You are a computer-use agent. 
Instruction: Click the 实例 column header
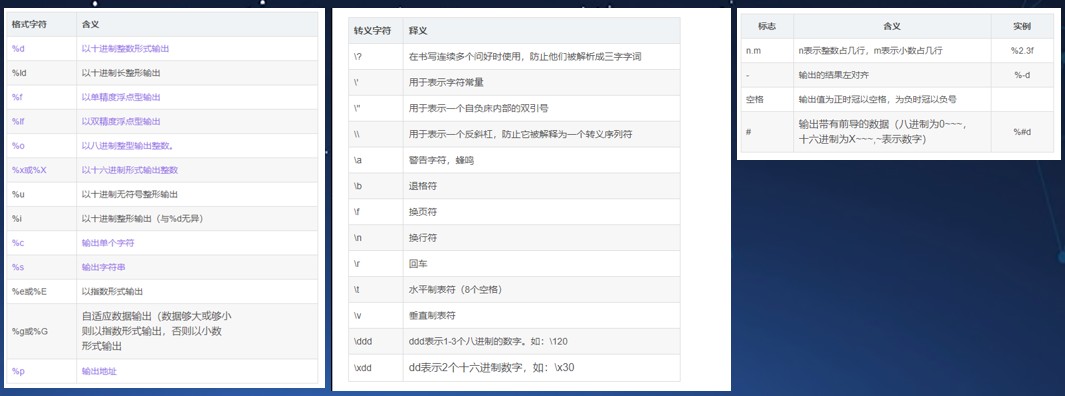tap(1022, 26)
